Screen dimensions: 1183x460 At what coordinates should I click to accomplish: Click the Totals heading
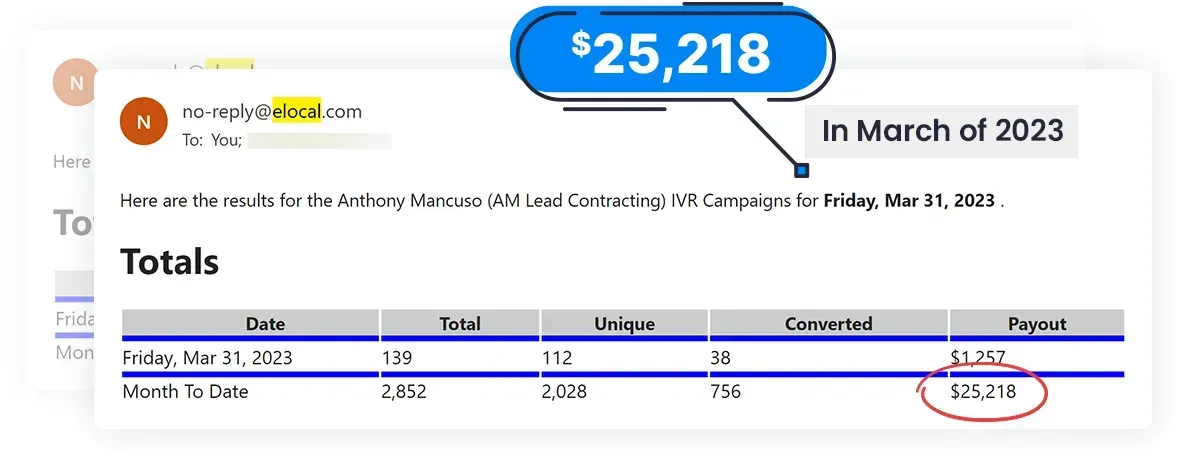[x=170, y=262]
